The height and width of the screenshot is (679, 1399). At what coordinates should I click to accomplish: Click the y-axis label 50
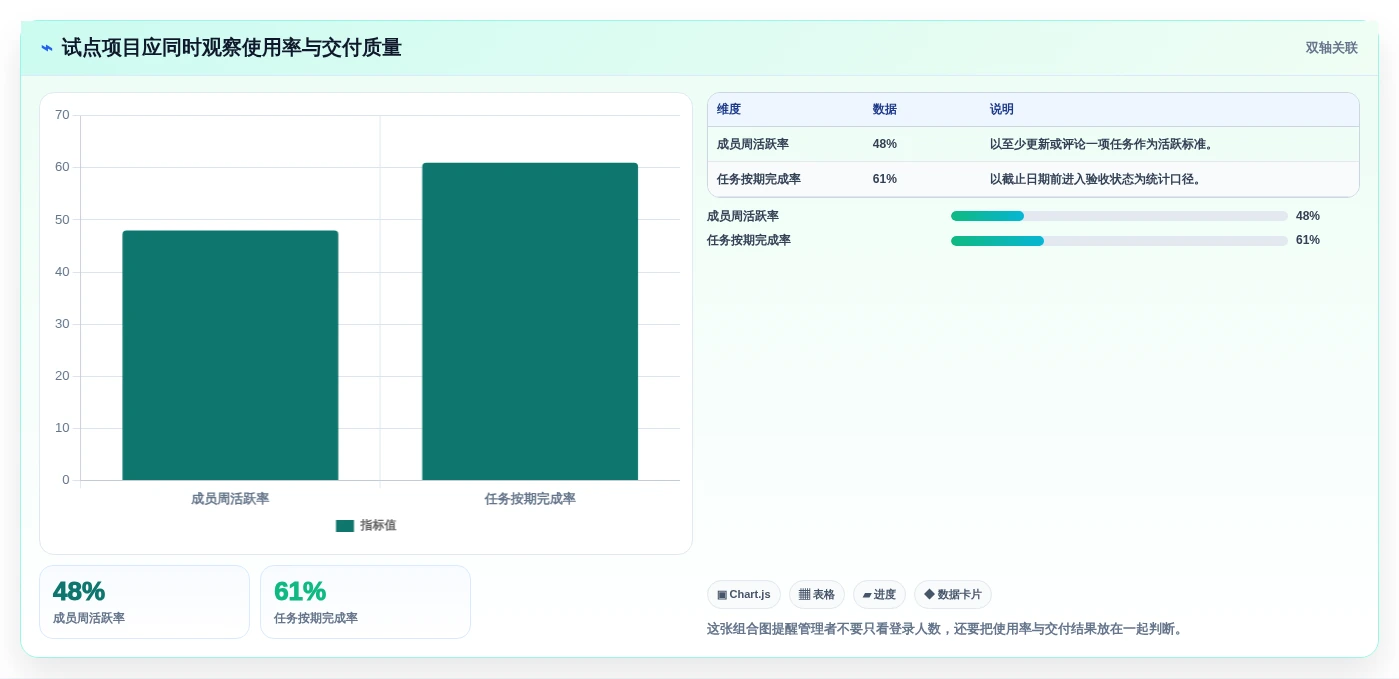(x=62, y=219)
